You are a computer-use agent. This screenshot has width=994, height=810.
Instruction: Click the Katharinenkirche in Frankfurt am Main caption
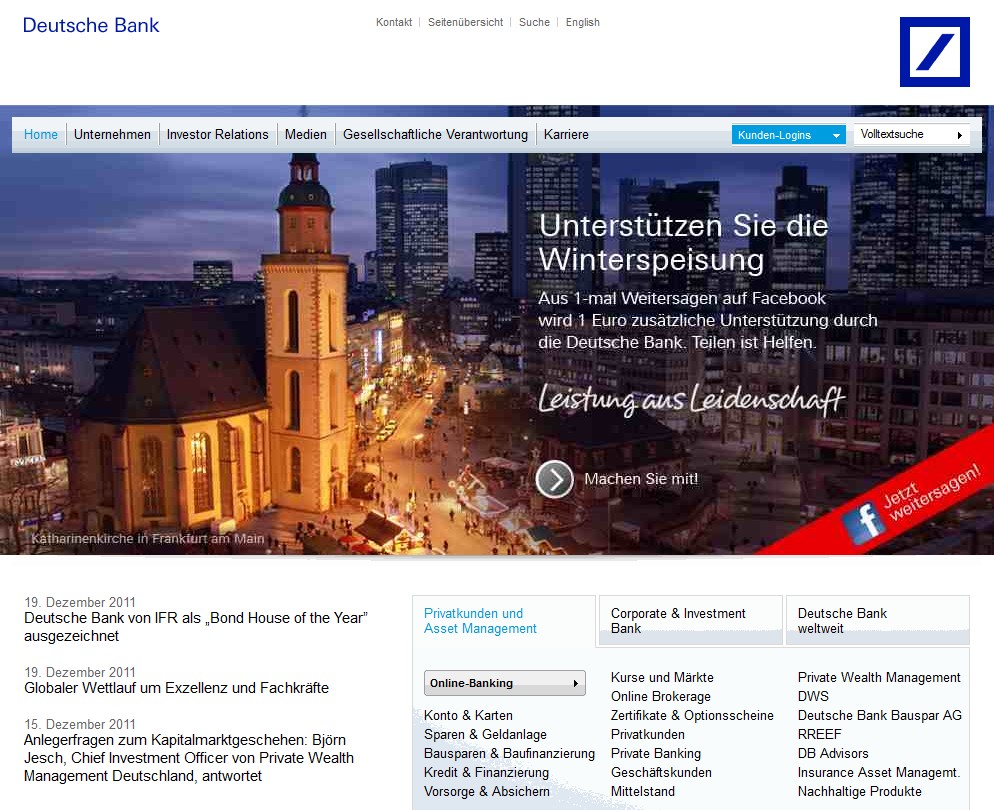[148, 539]
